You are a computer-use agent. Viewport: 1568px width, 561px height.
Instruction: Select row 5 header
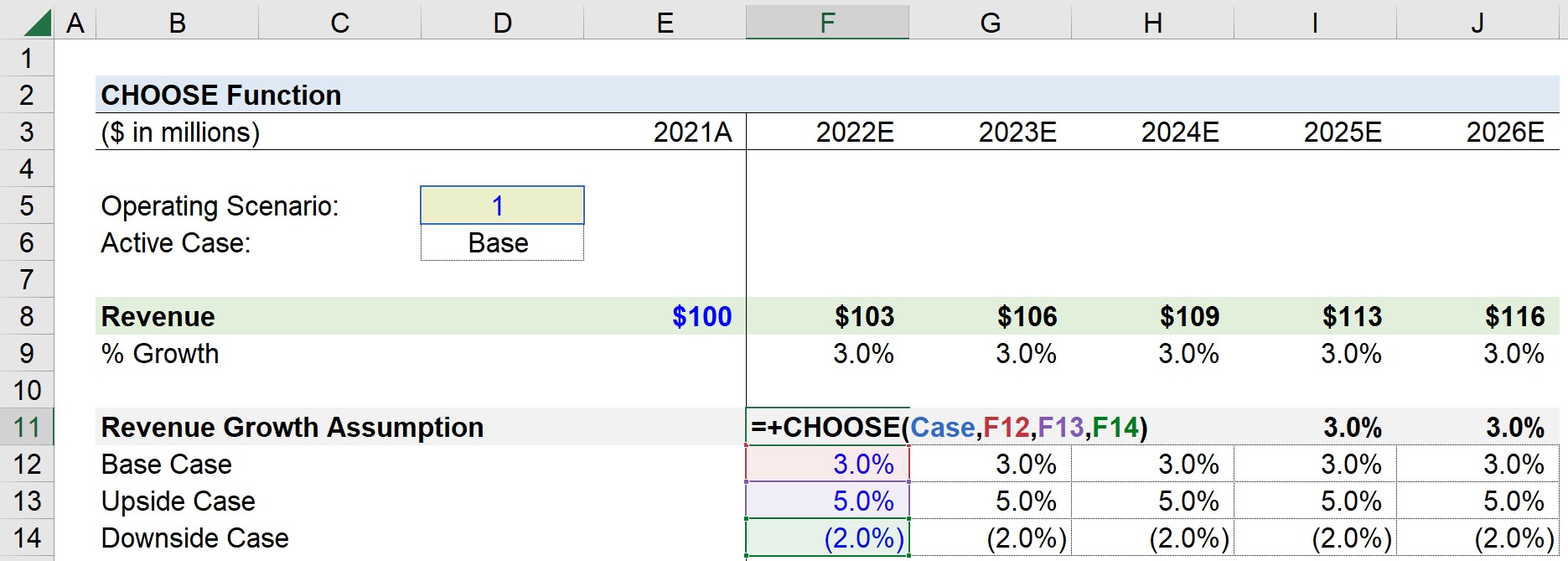point(27,205)
